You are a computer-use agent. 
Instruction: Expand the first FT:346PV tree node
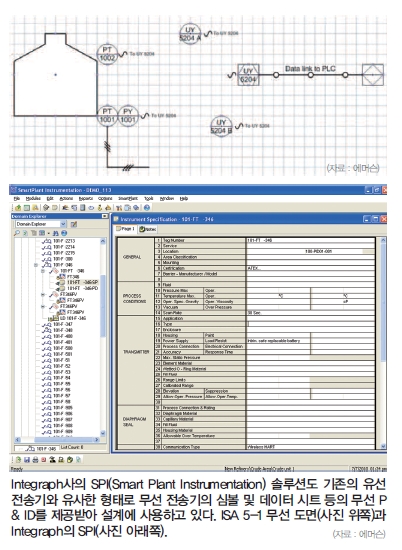(x=43, y=295)
